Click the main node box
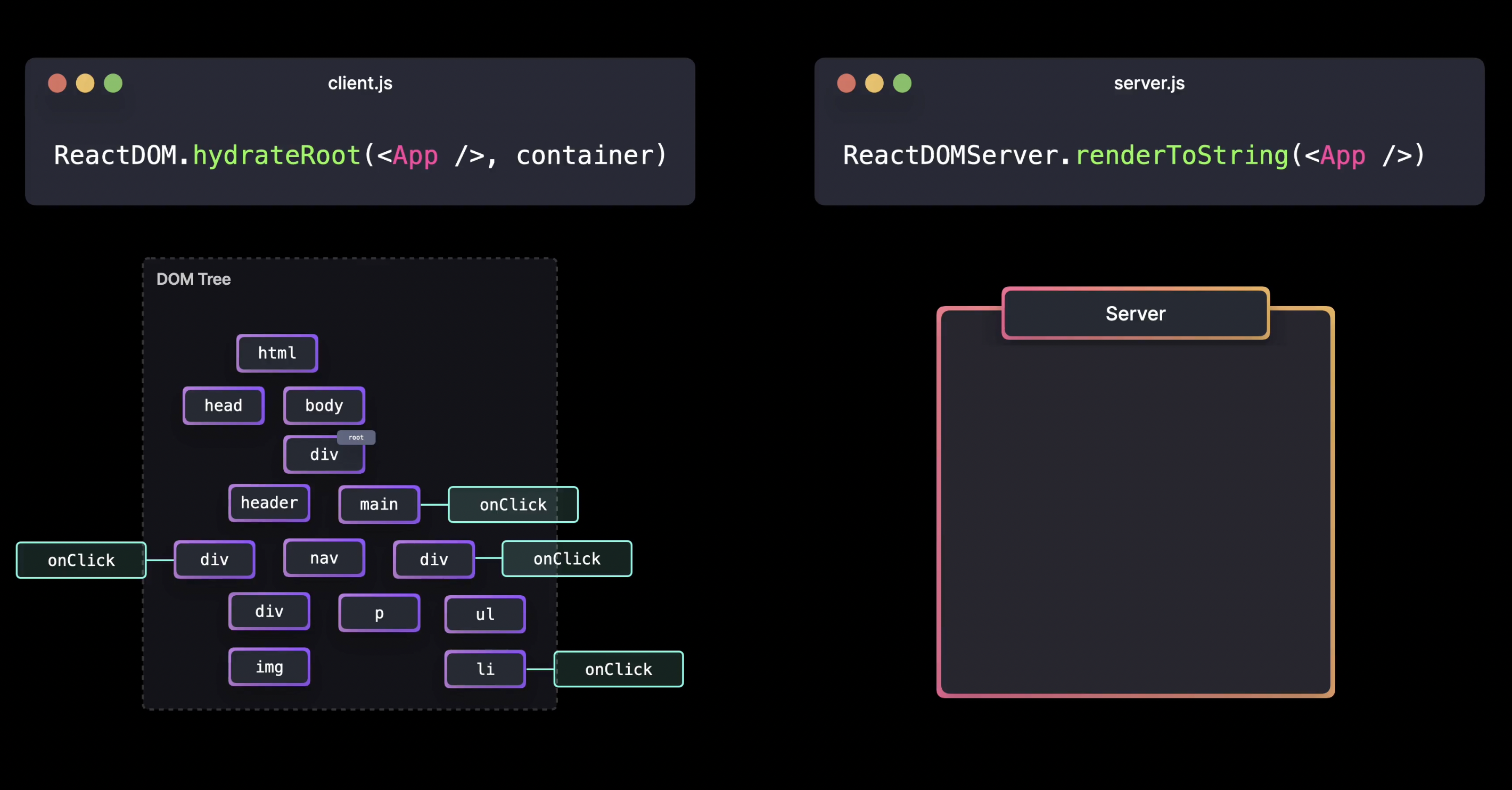 379,504
